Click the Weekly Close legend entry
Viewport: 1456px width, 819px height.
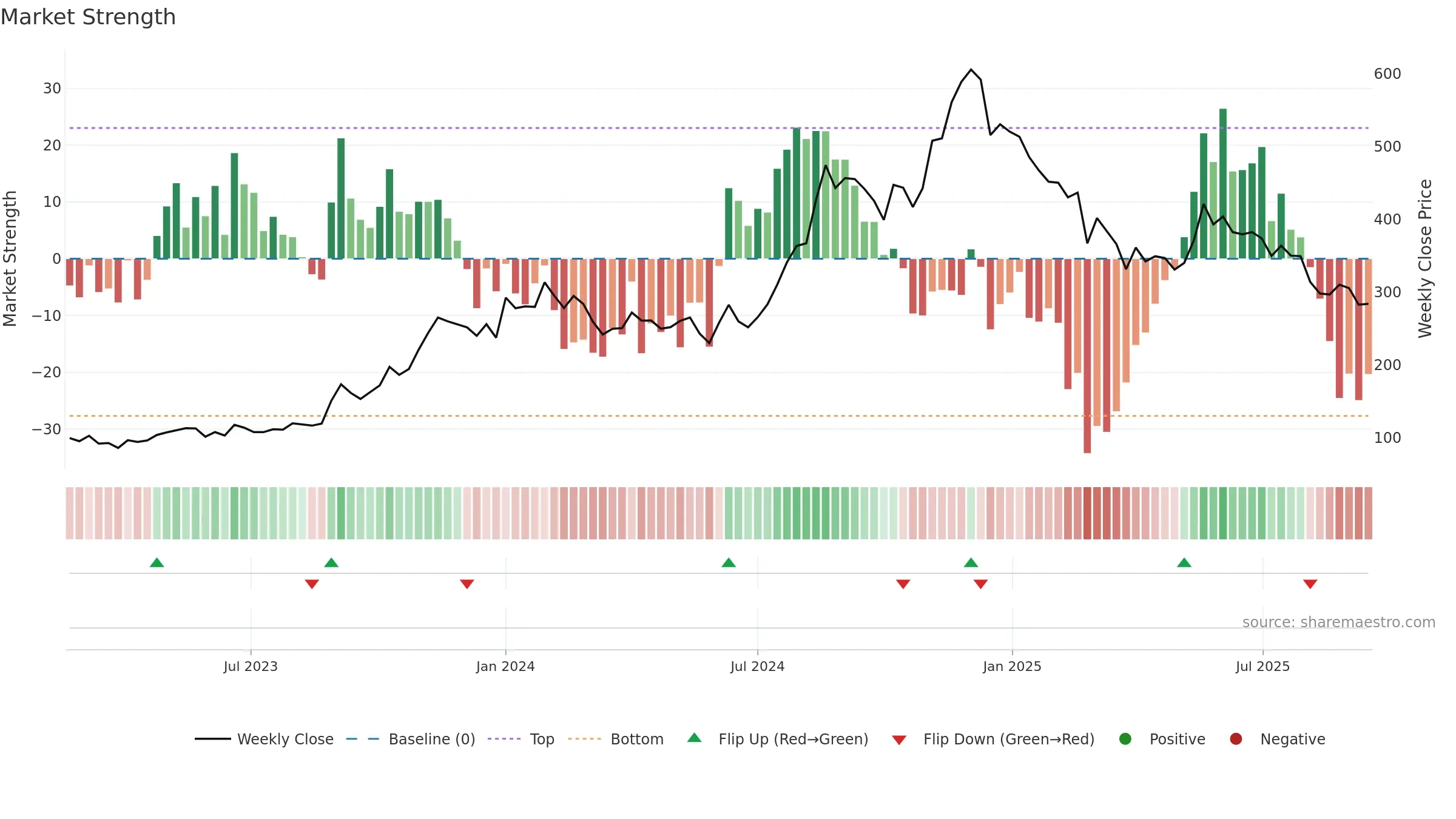[x=264, y=739]
